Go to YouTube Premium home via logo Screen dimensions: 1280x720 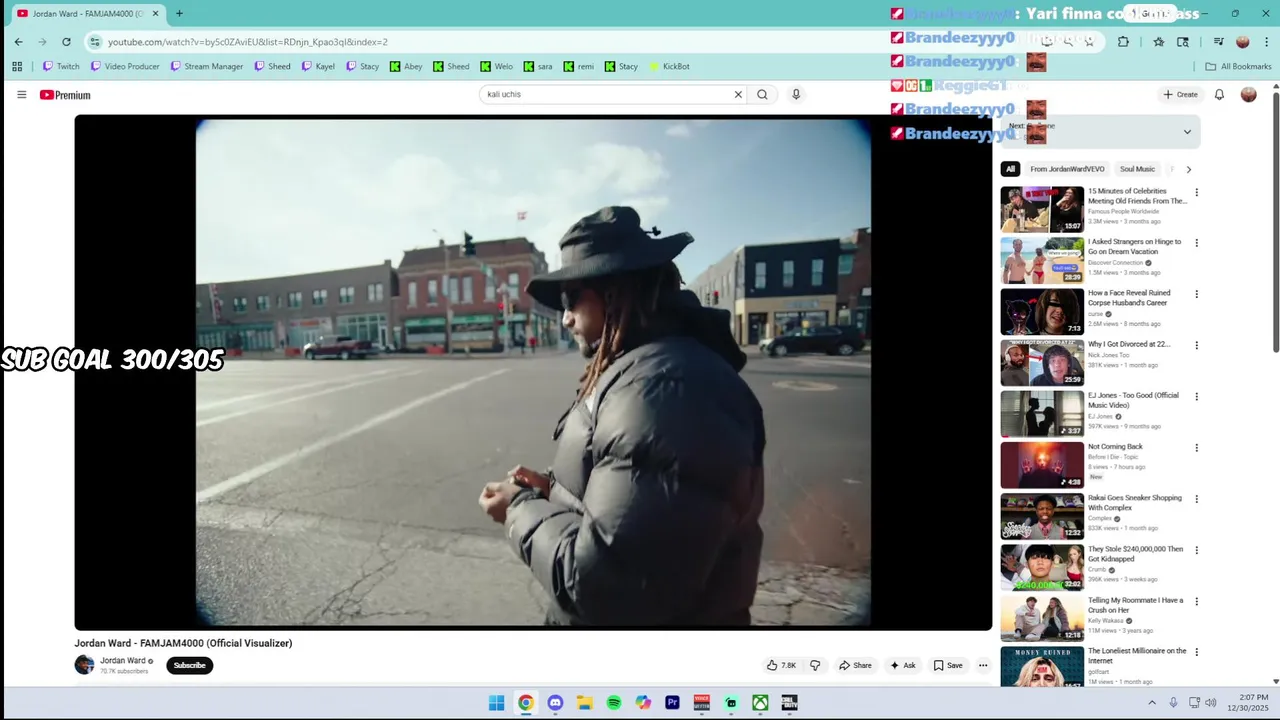pyautogui.click(x=65, y=95)
